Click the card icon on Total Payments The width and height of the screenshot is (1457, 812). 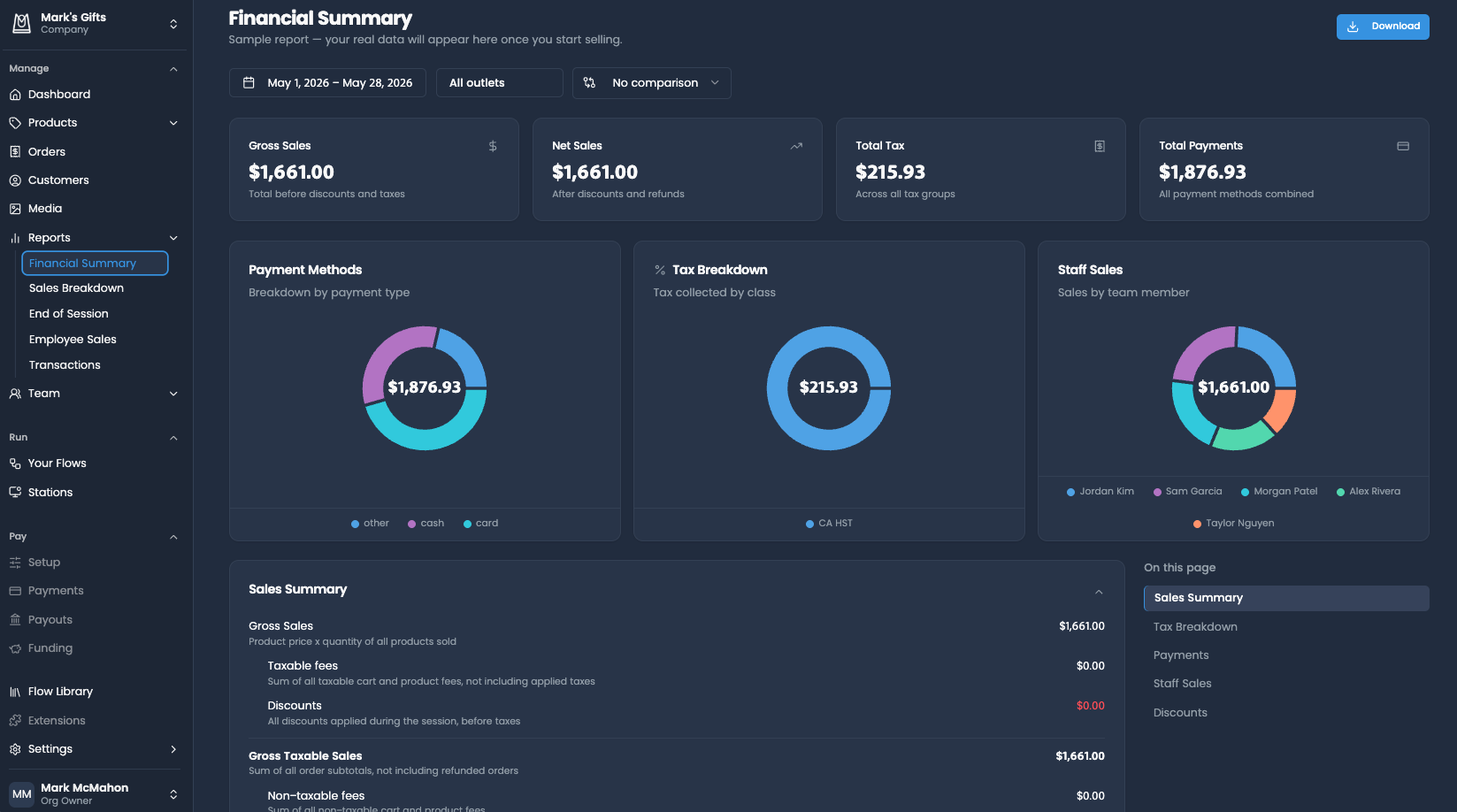point(1403,146)
